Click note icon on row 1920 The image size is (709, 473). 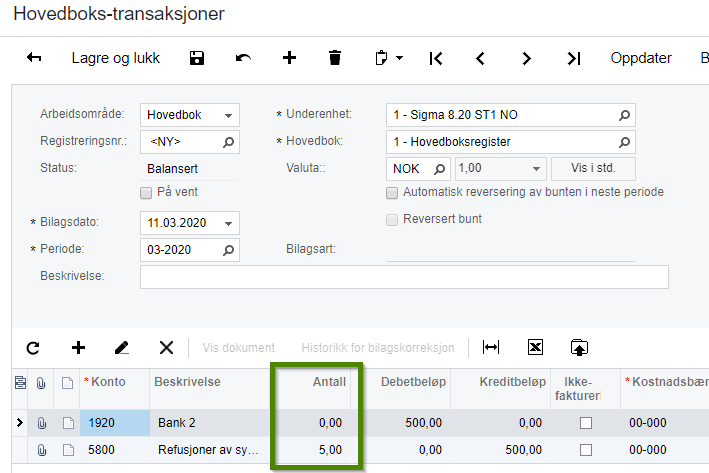(x=68, y=423)
